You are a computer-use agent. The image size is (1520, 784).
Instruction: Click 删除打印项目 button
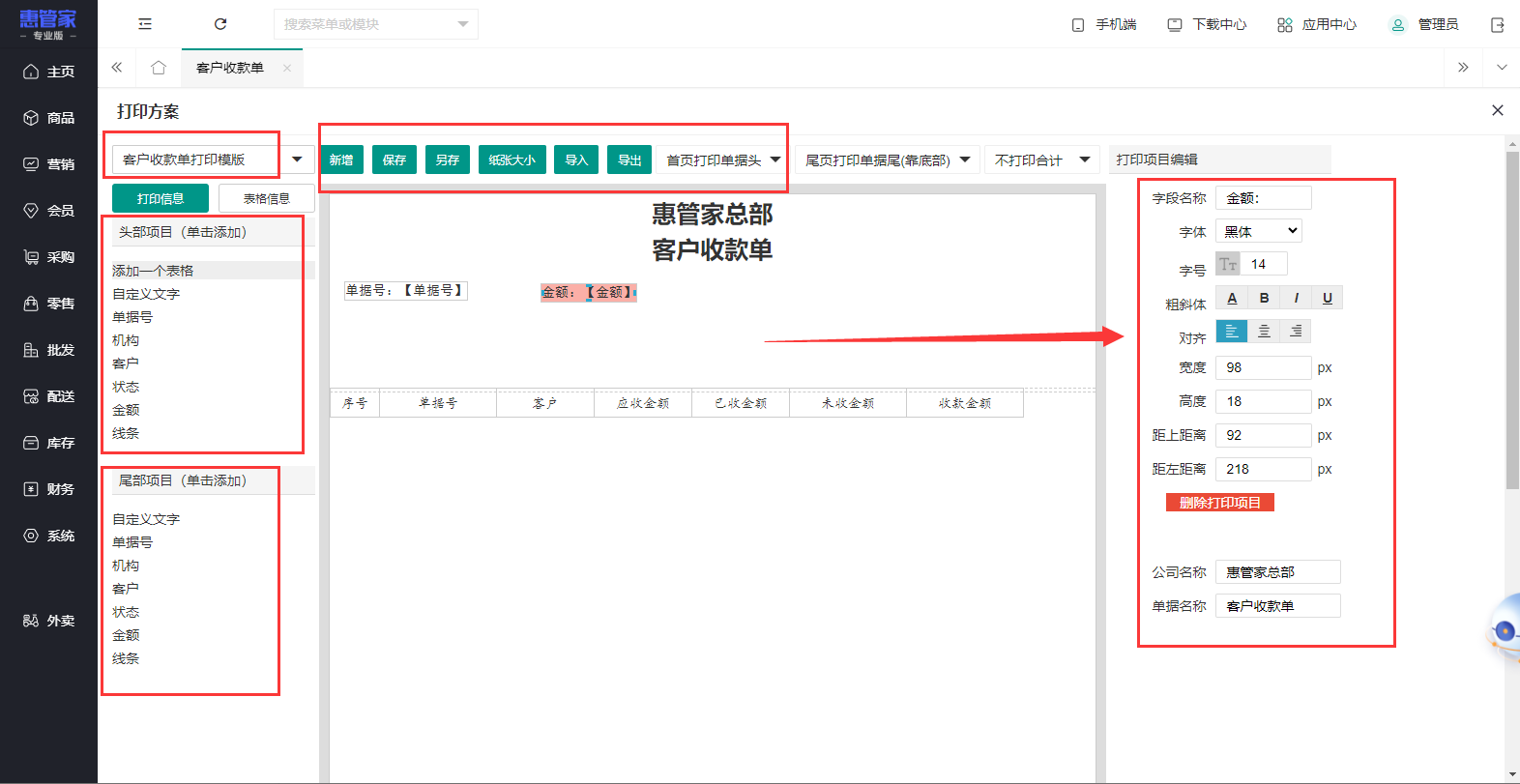click(1220, 503)
